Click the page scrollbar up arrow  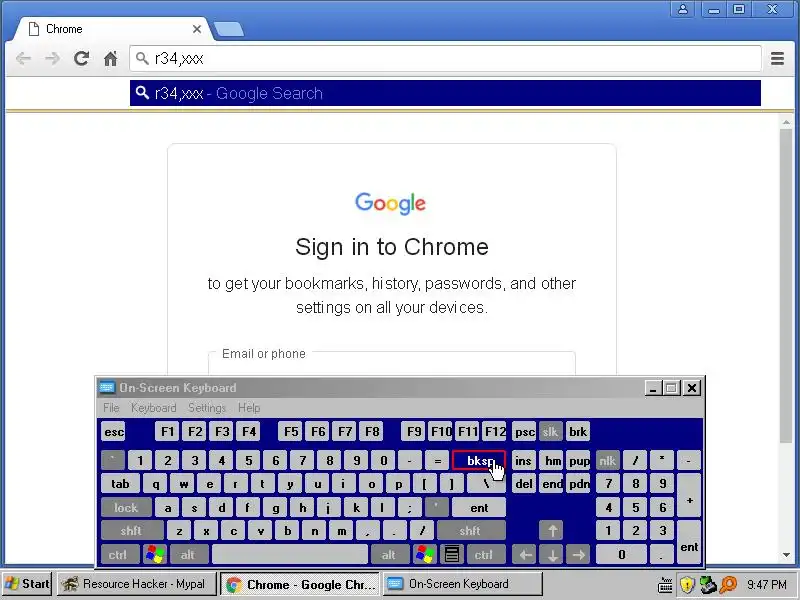point(786,122)
